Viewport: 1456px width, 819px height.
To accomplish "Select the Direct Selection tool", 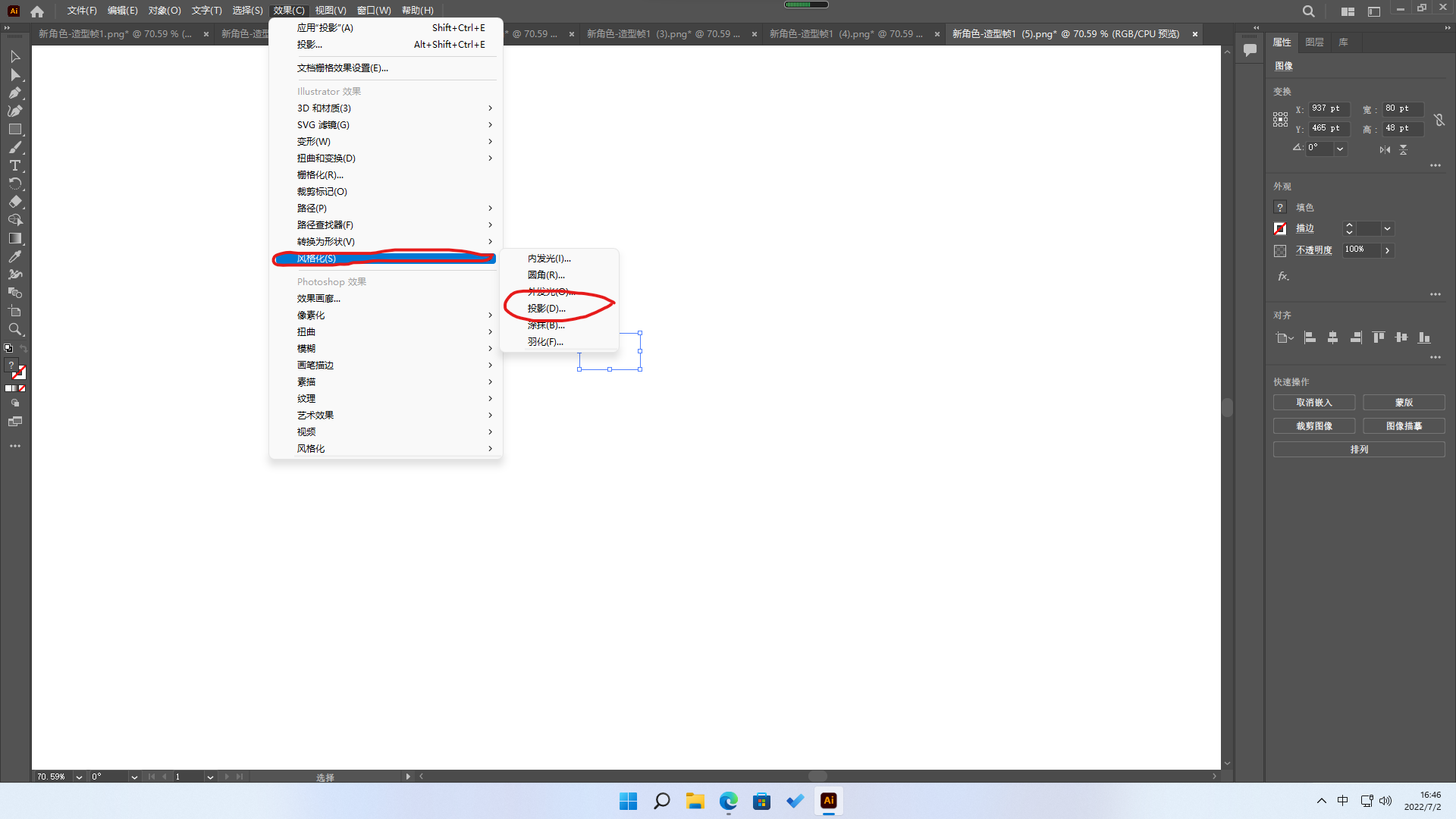I will pos(14,75).
